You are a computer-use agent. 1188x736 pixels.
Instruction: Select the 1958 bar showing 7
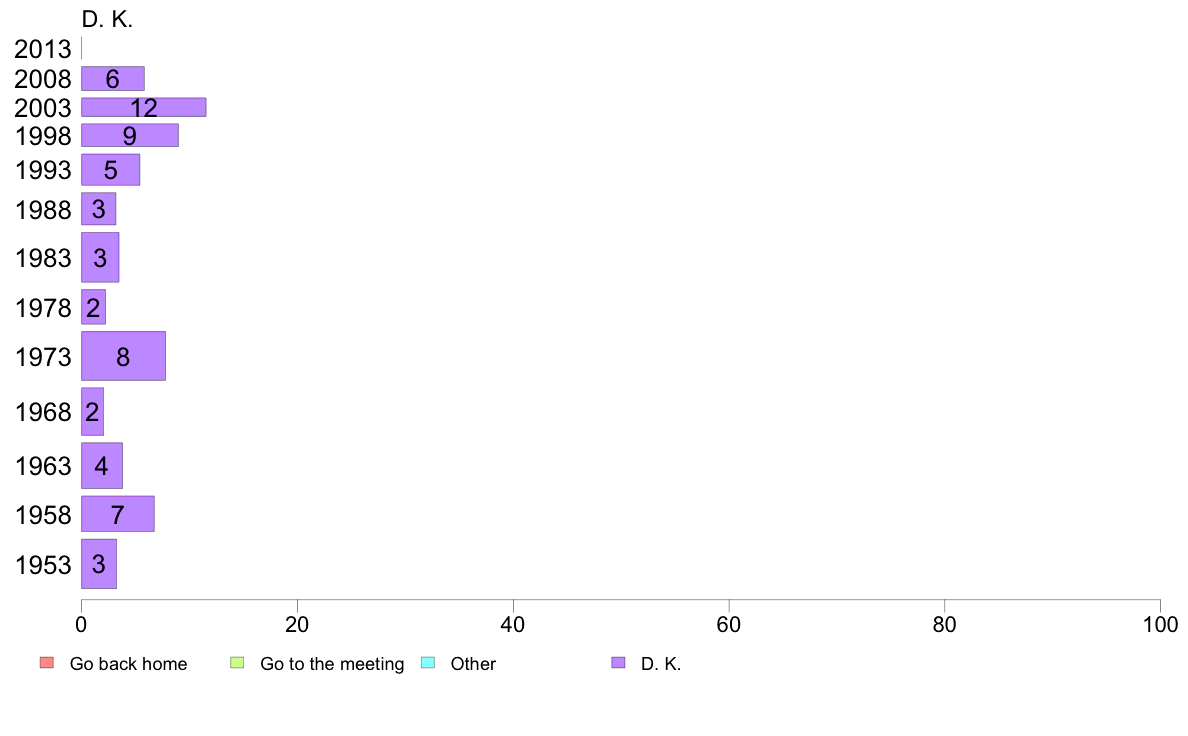118,514
